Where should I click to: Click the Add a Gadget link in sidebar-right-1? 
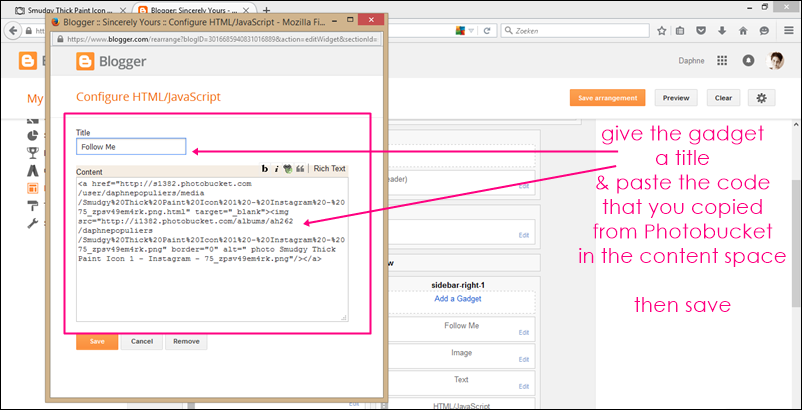pos(458,299)
